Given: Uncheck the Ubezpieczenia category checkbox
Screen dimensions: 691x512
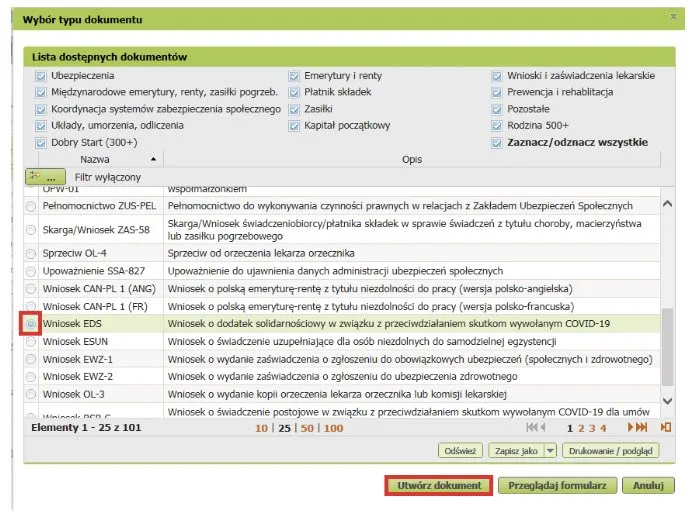Looking at the screenshot, I should click(41, 75).
